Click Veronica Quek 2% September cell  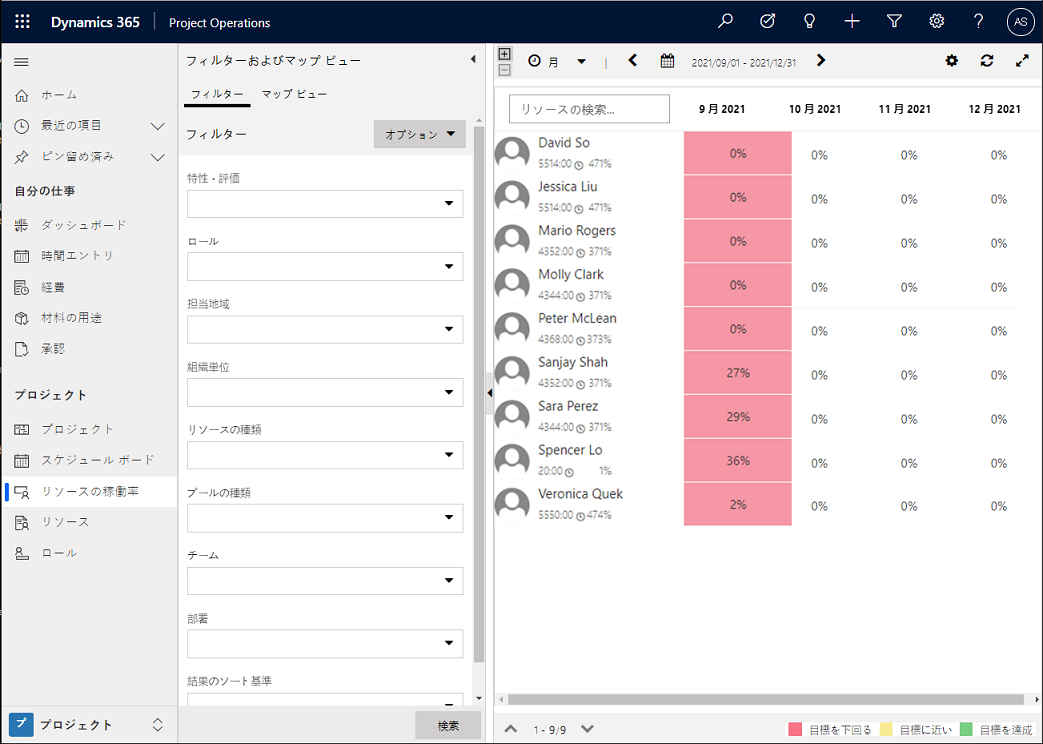tap(738, 504)
